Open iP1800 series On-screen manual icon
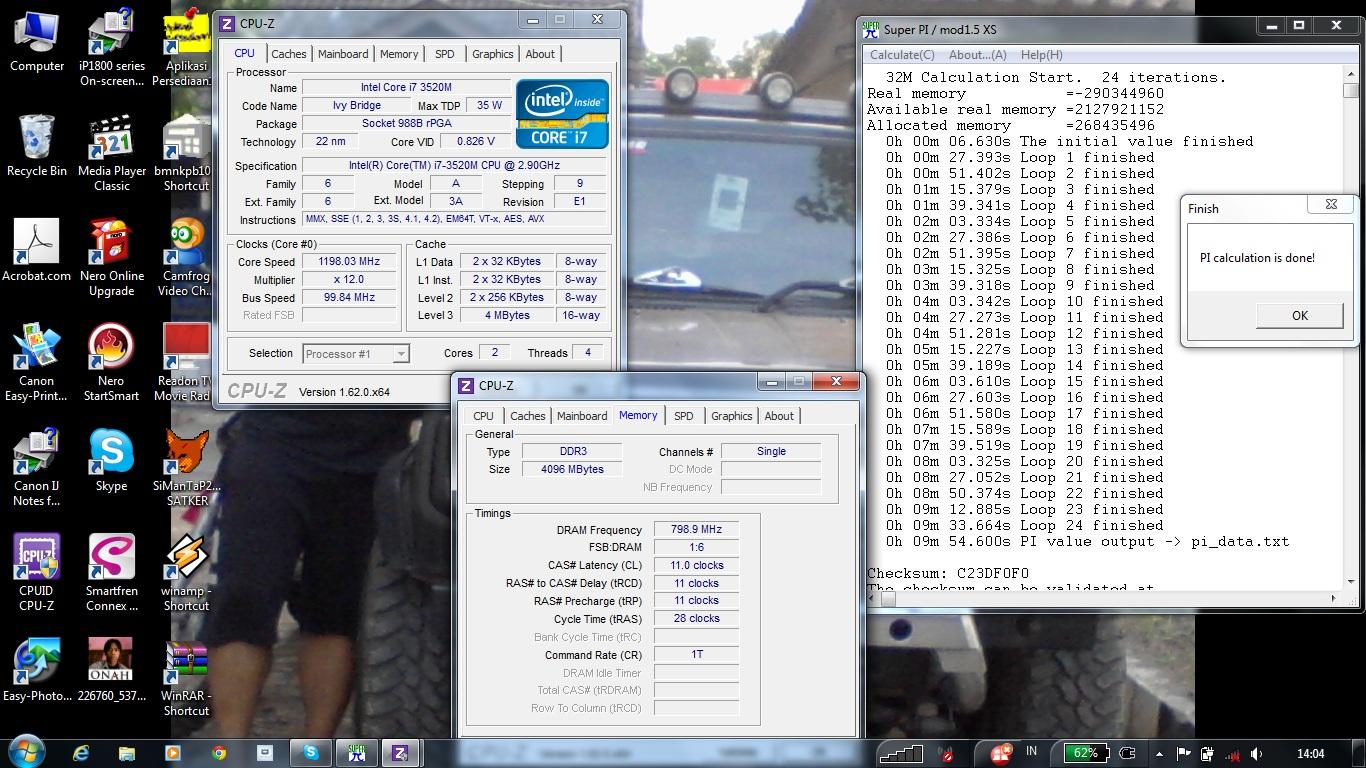 point(111,49)
